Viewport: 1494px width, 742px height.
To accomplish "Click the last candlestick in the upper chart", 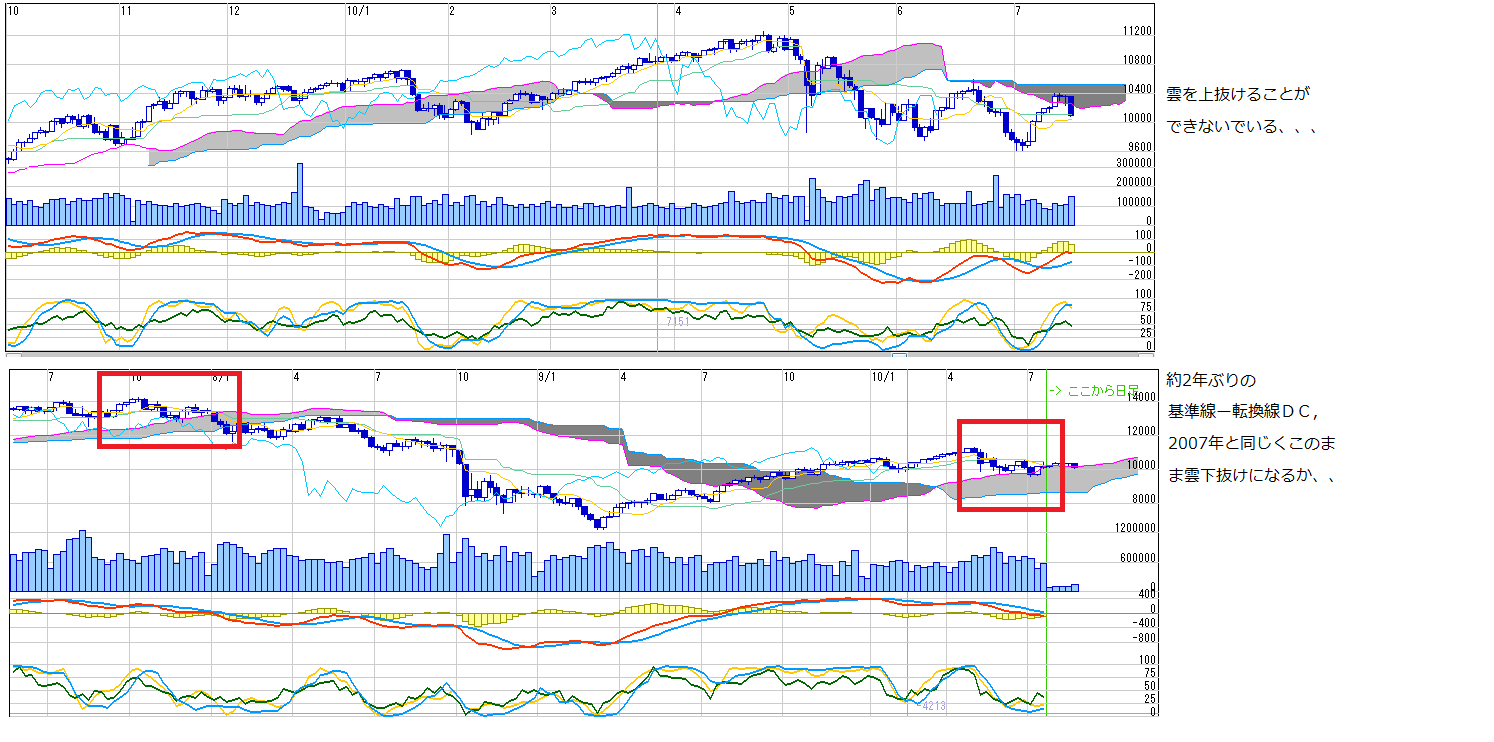I will coord(1071,105).
